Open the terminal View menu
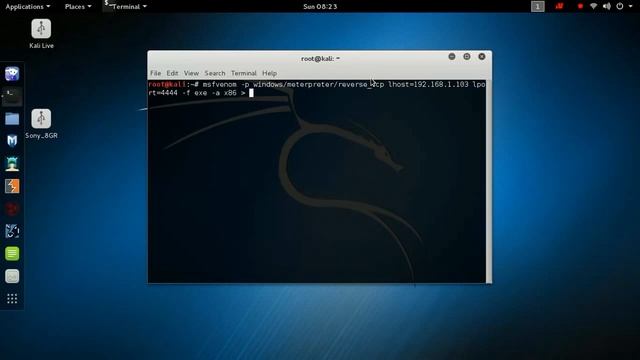 (x=191, y=73)
